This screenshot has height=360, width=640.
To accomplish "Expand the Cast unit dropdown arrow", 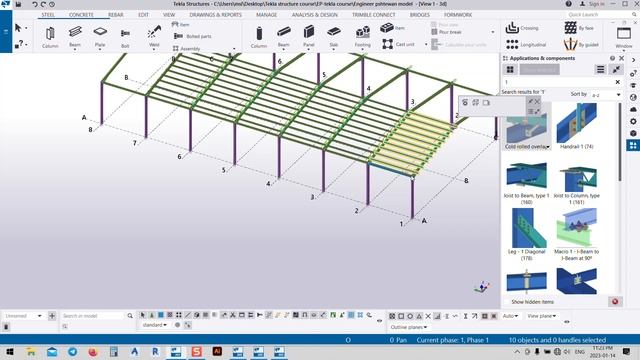I will [x=426, y=44].
